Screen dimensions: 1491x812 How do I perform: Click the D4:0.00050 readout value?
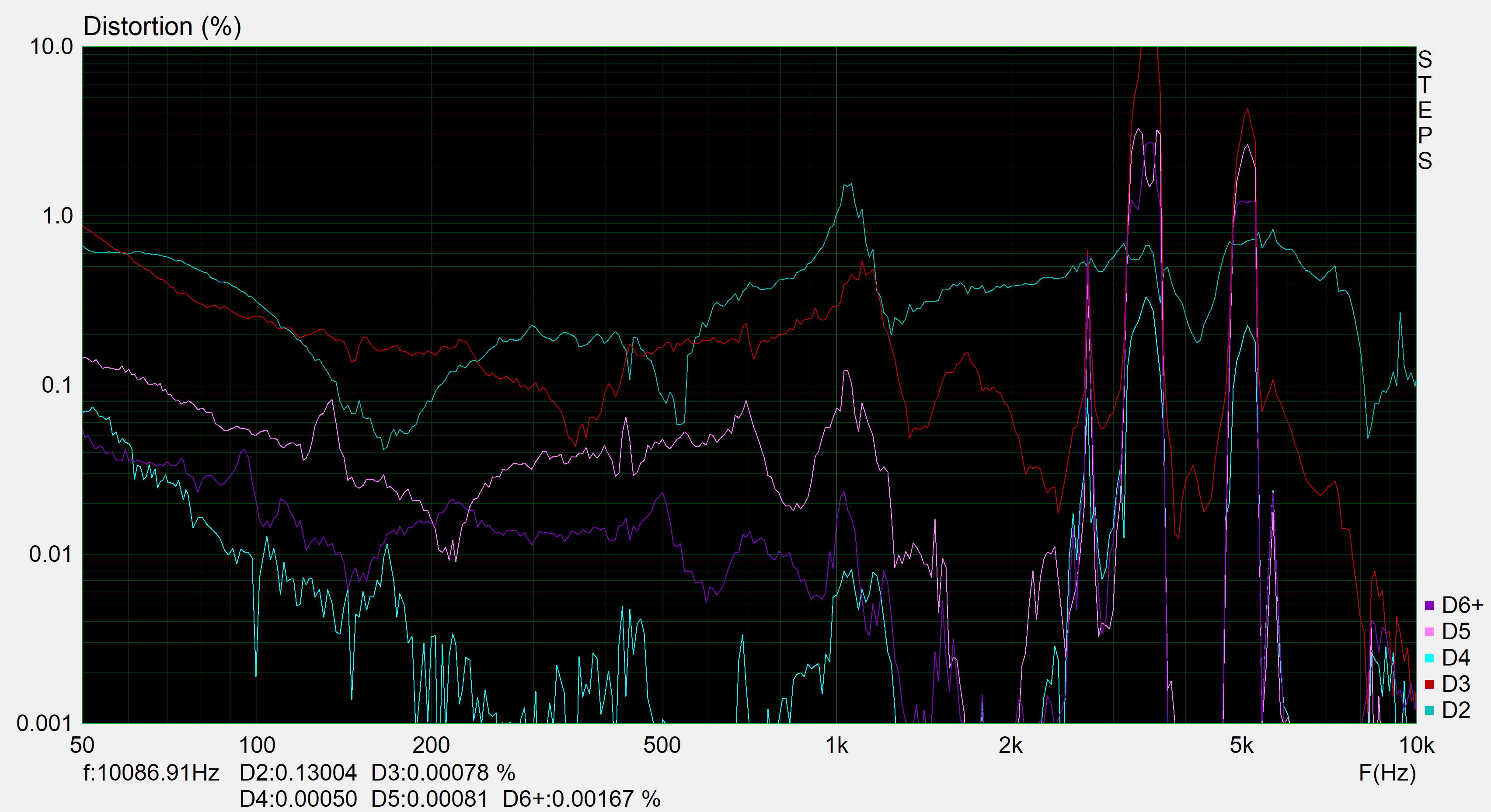[298, 799]
